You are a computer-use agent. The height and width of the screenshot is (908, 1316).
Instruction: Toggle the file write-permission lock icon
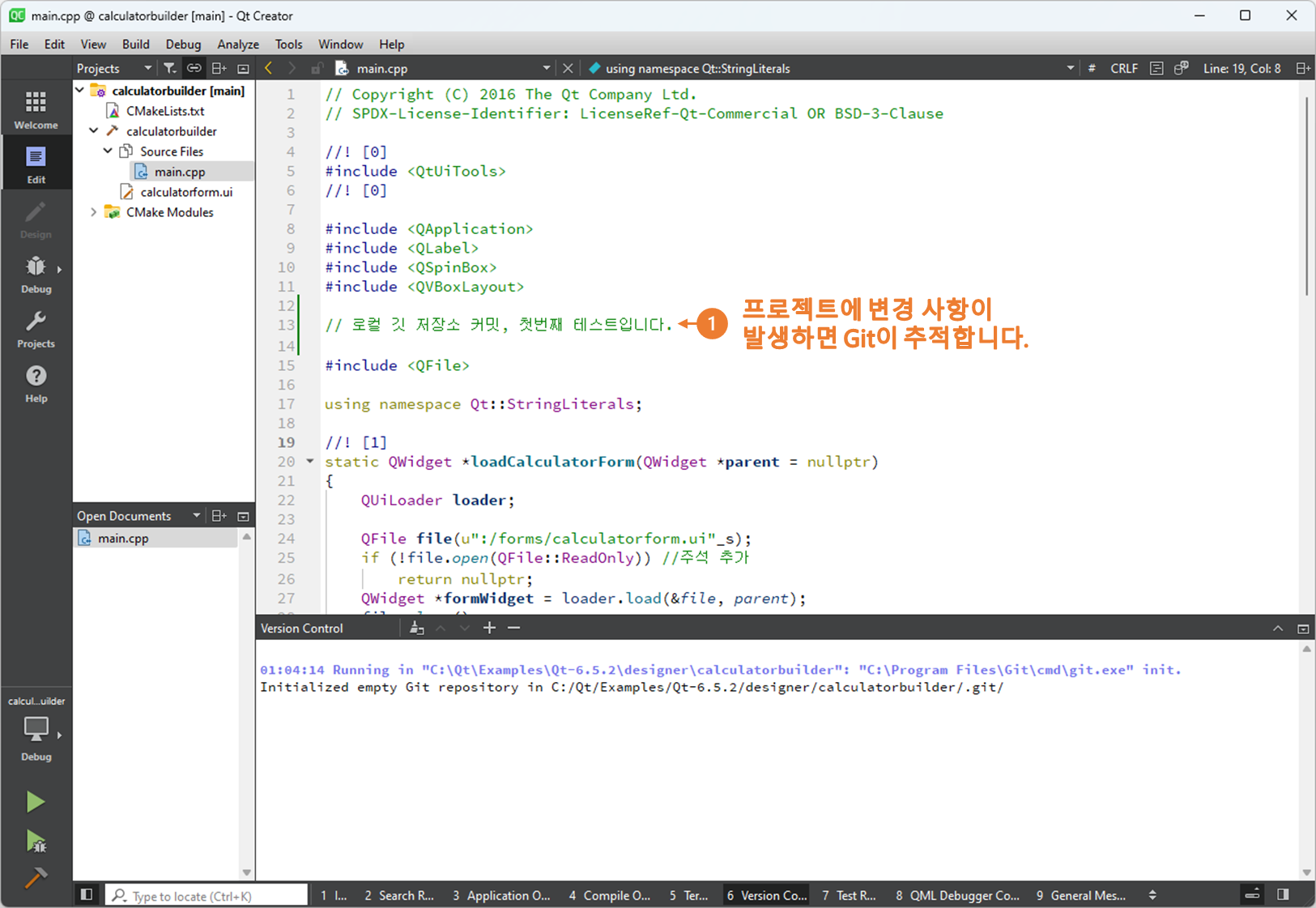317,68
